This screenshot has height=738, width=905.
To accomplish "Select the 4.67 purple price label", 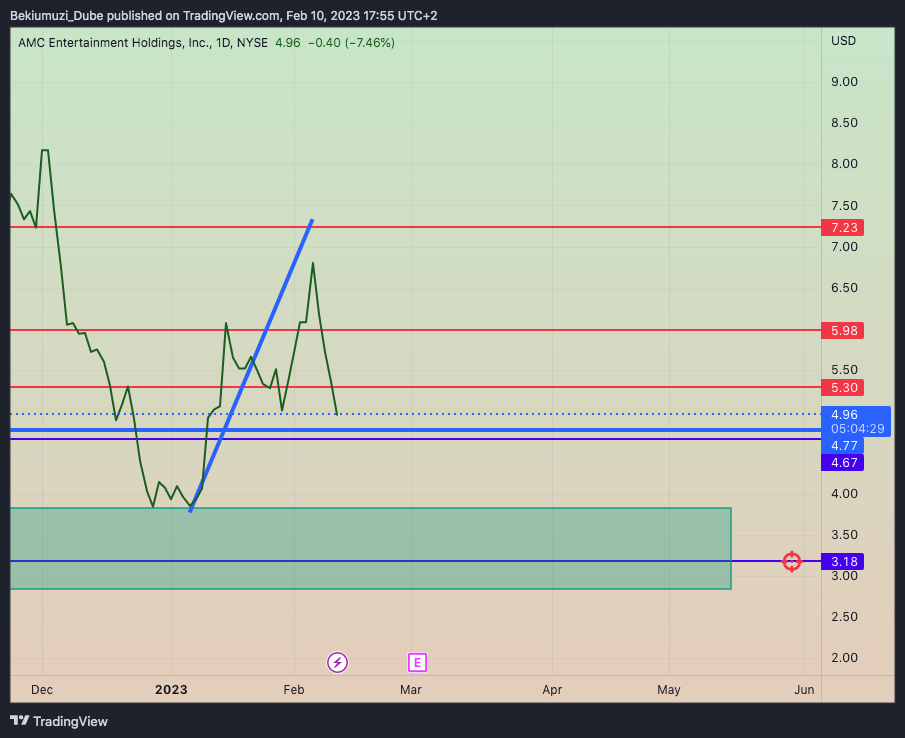I will click(x=843, y=462).
